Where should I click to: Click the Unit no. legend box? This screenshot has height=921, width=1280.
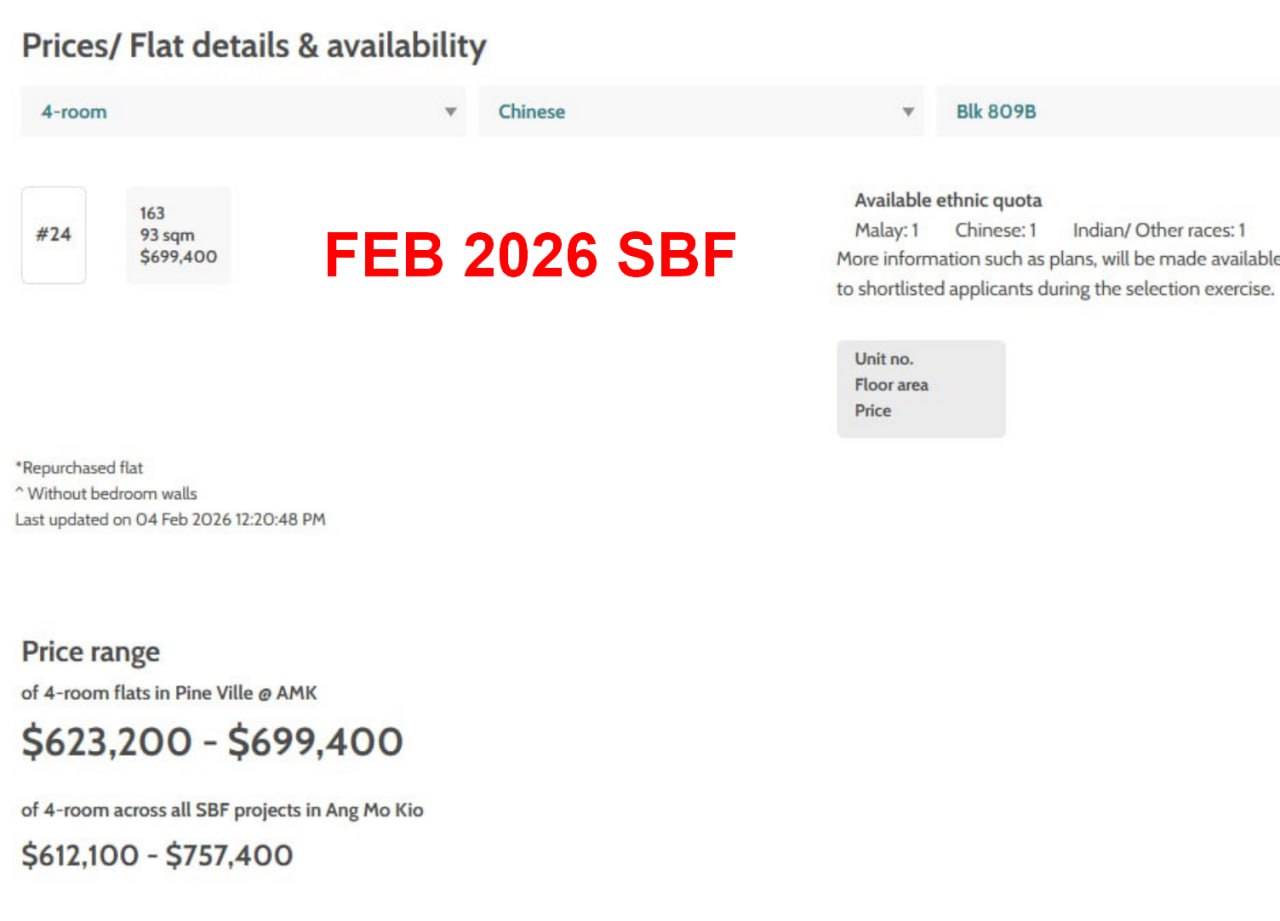920,388
